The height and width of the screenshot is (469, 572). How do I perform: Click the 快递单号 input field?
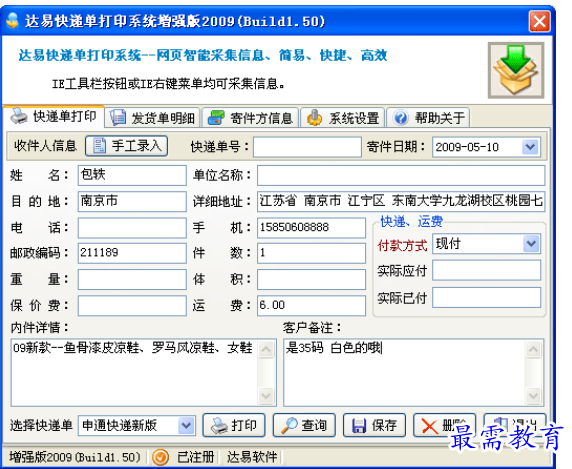[x=307, y=147]
